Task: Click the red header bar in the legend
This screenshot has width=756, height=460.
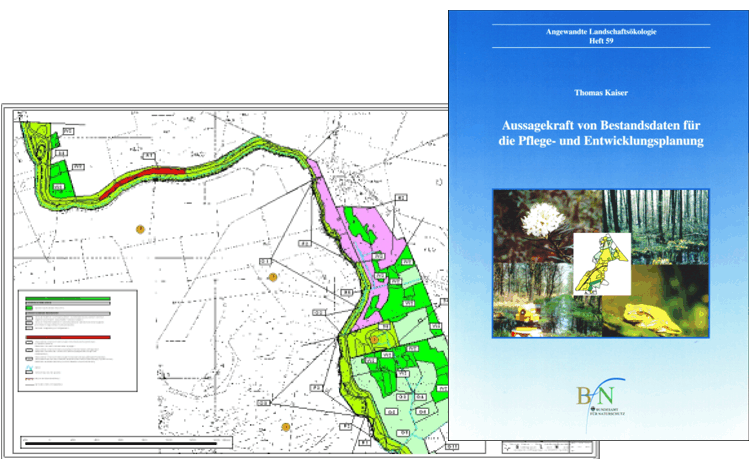Action: tap(65, 337)
